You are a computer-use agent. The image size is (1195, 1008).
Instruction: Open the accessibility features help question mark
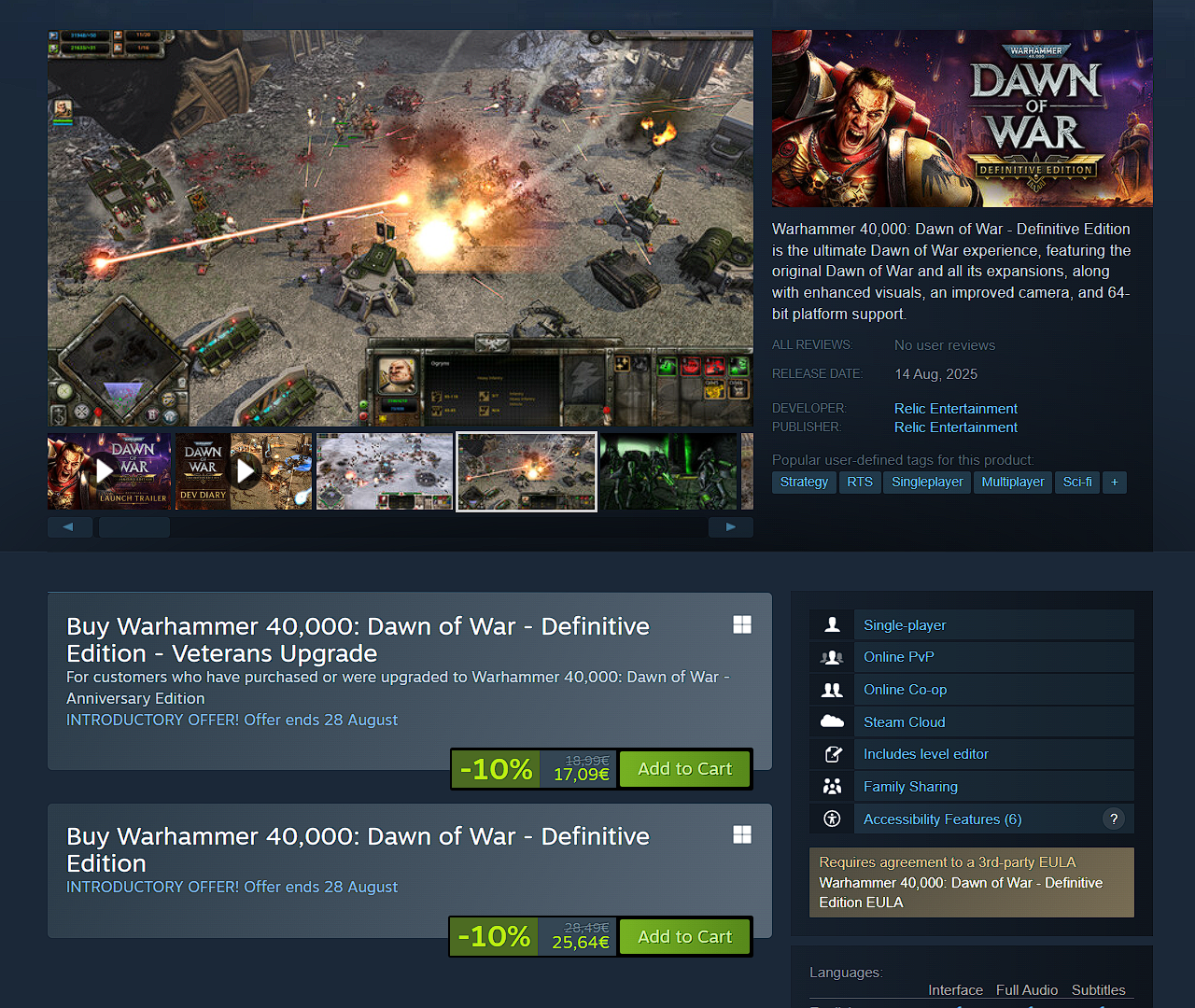[1114, 819]
